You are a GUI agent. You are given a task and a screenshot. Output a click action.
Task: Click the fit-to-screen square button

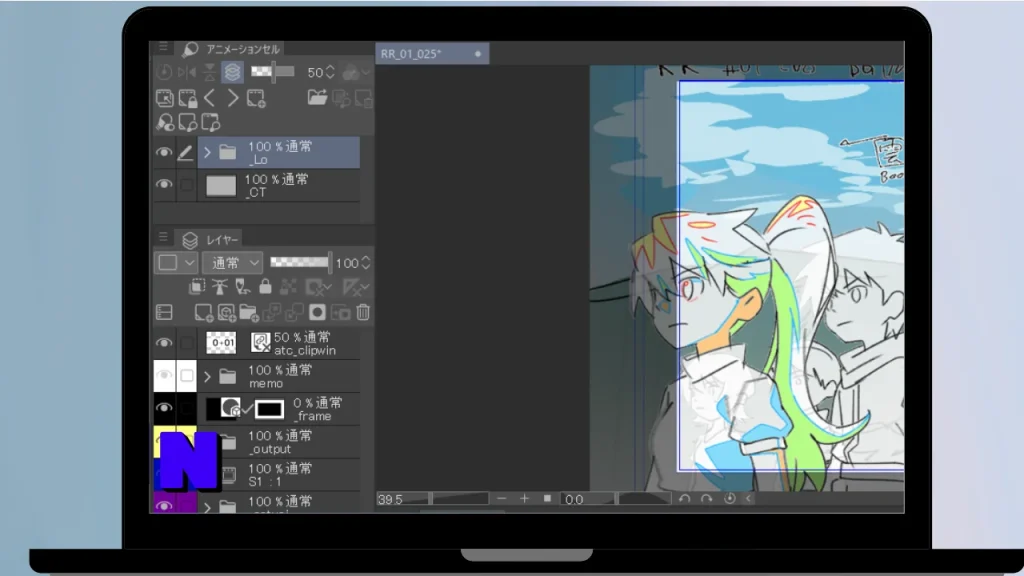[547, 499]
